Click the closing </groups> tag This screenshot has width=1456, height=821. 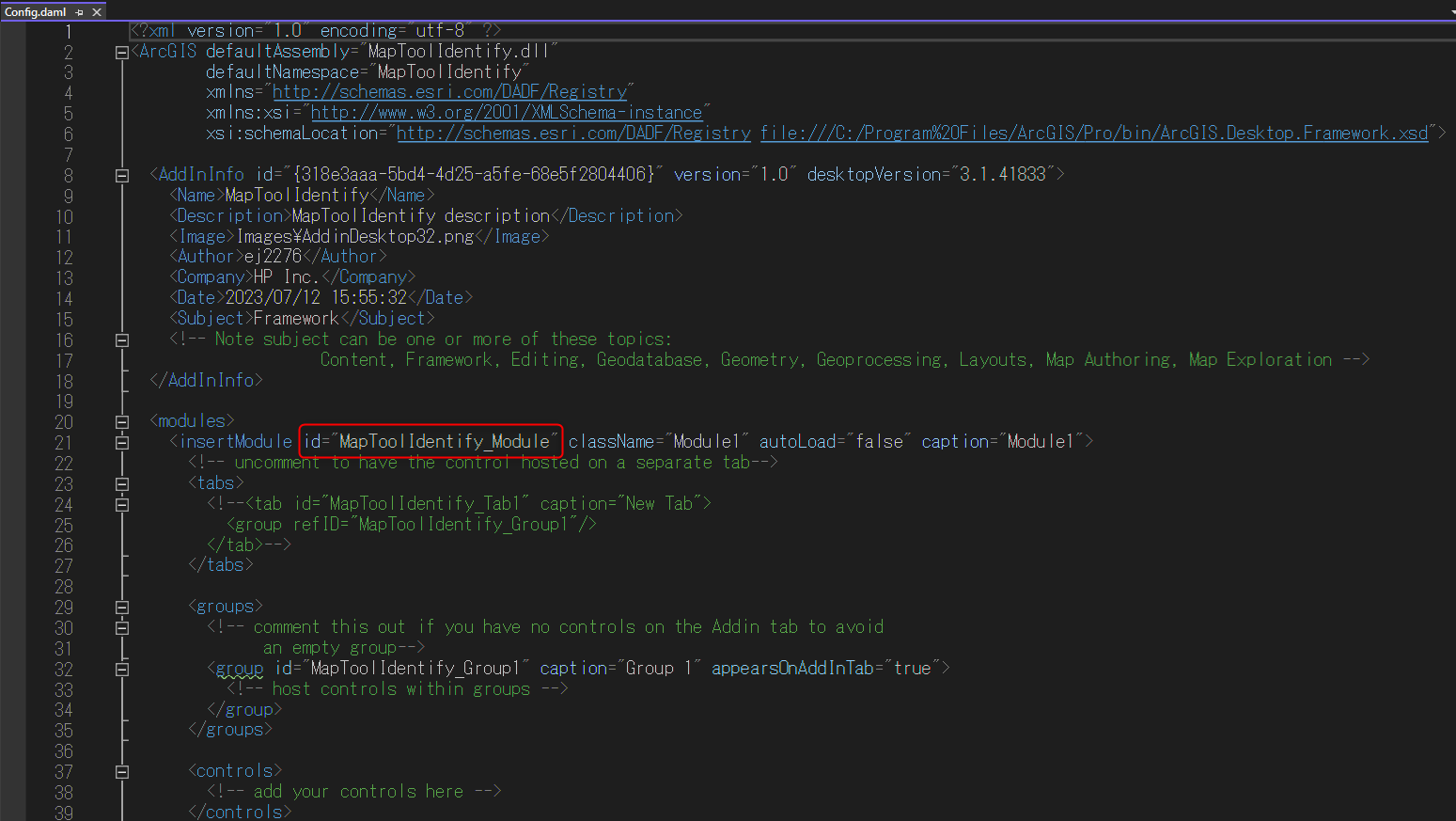pos(229,730)
